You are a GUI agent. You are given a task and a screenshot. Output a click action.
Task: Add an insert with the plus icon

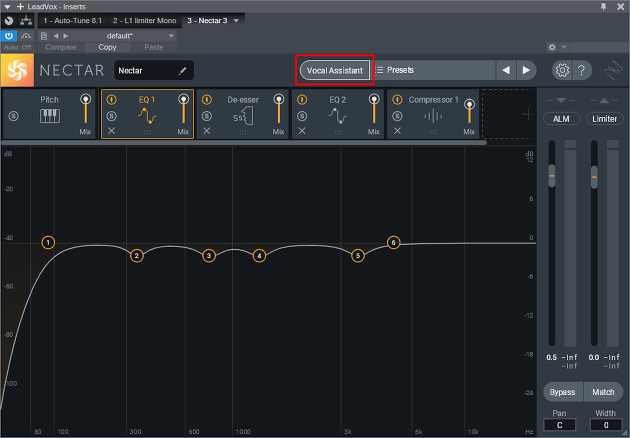click(20, 6)
